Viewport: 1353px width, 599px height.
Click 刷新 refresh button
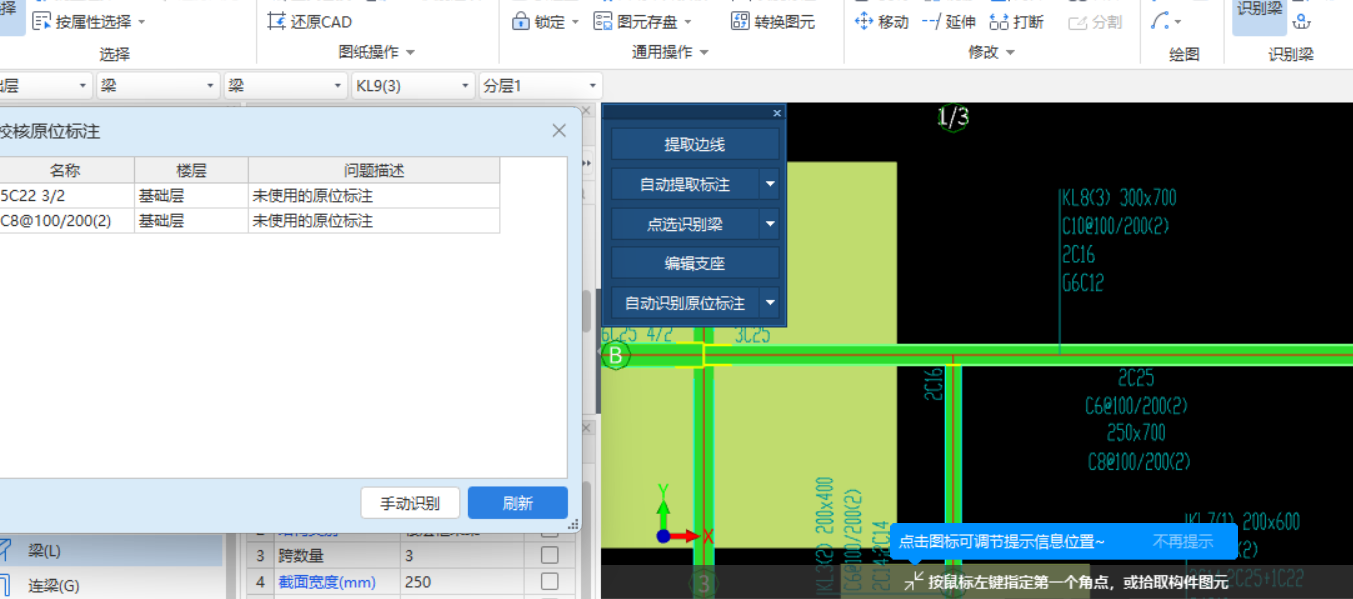(x=518, y=503)
